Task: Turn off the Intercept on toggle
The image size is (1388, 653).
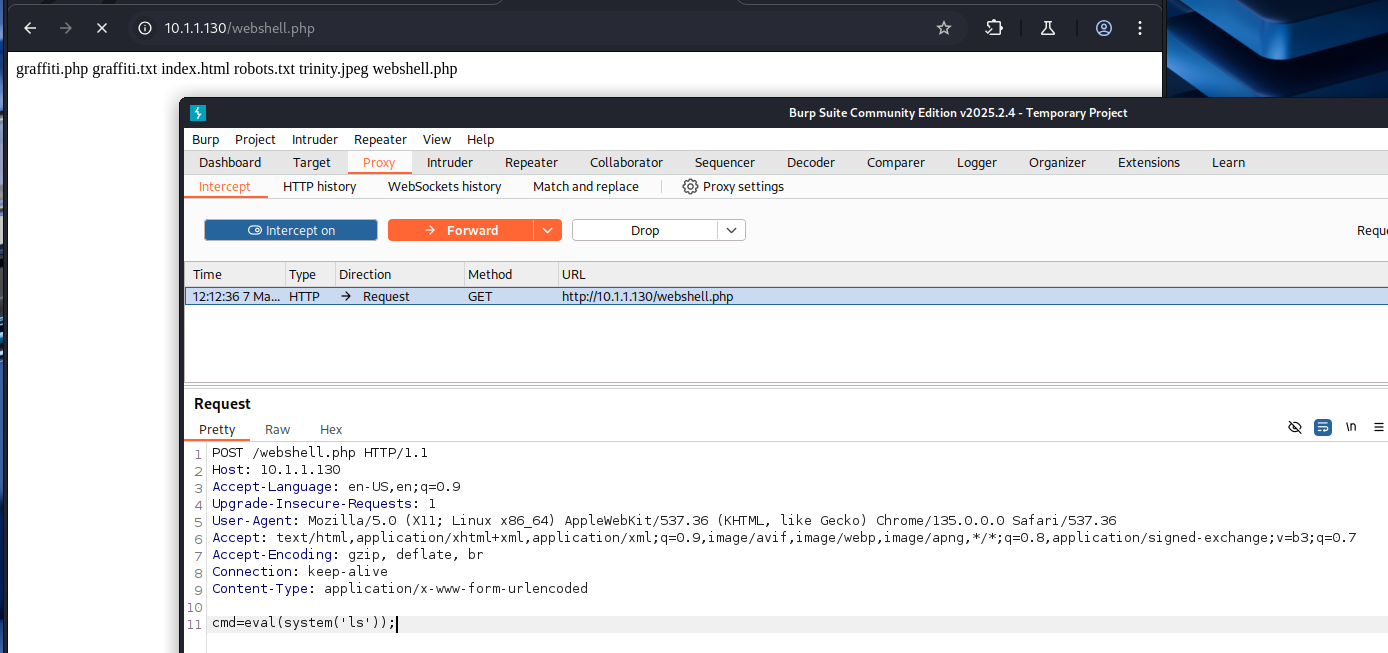Action: click(x=291, y=230)
